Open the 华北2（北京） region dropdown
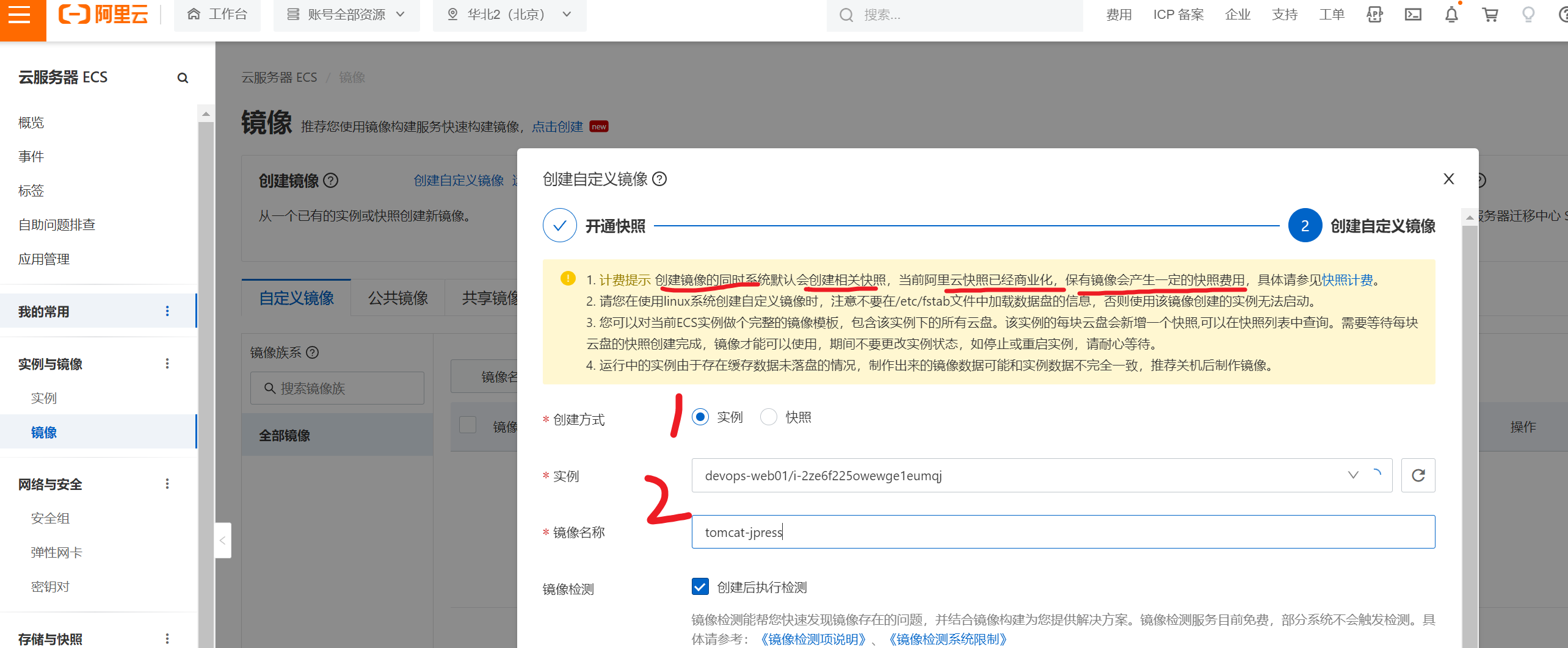The width and height of the screenshot is (1568, 648). tap(509, 15)
